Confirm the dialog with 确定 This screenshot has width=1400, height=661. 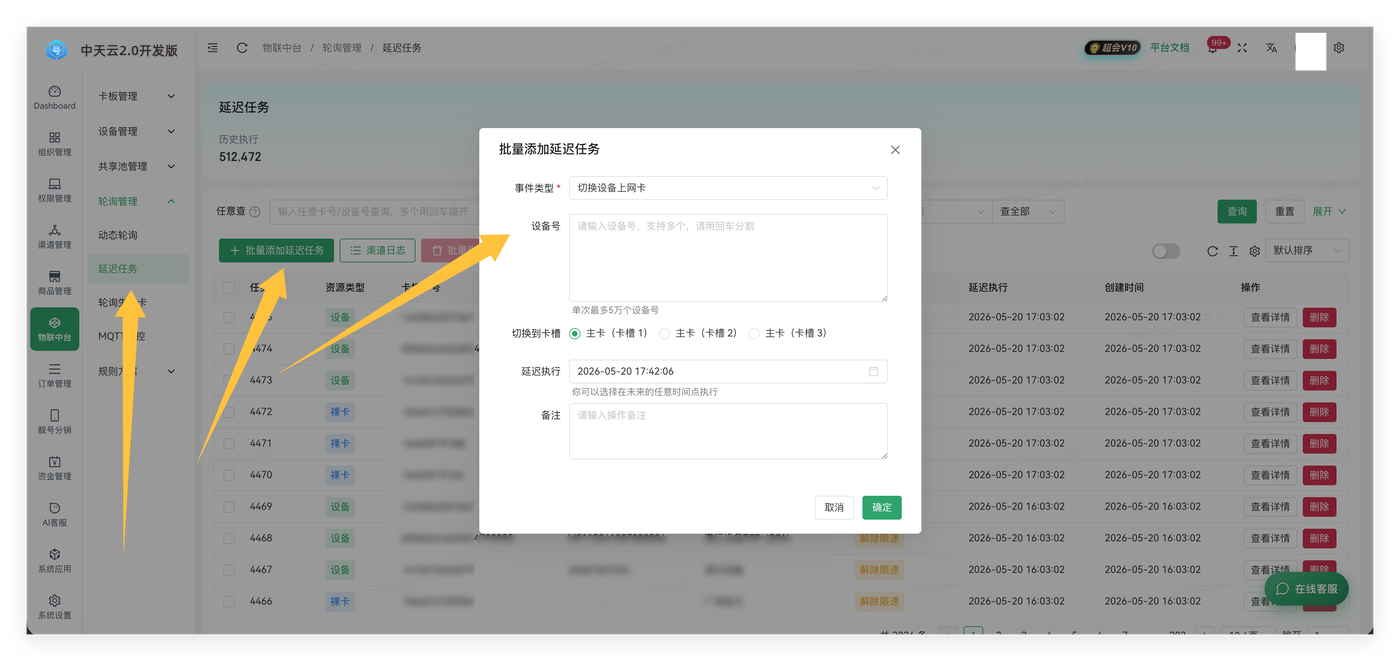(x=882, y=508)
